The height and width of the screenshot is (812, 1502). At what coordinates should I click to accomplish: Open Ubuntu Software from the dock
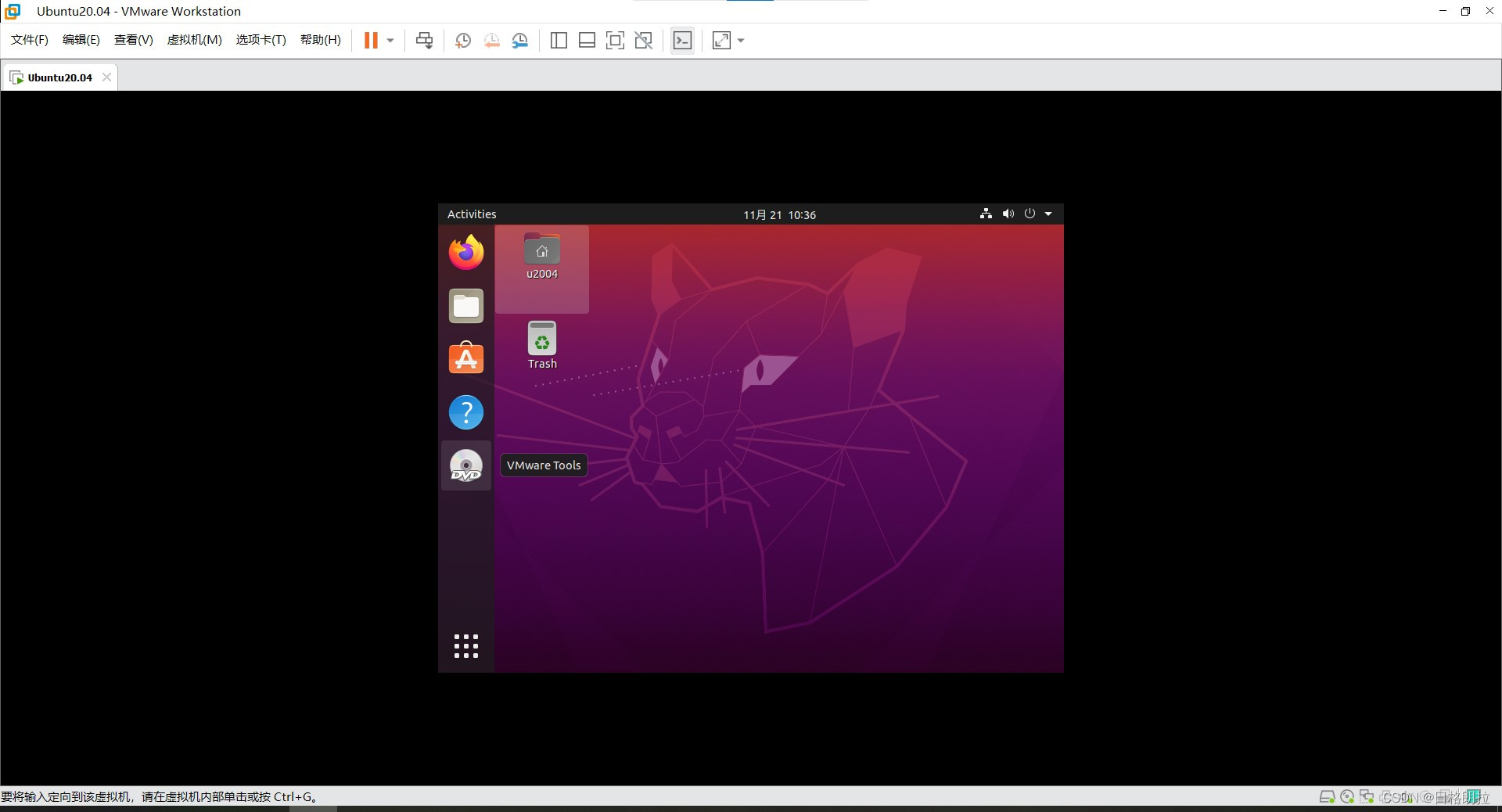(x=466, y=358)
